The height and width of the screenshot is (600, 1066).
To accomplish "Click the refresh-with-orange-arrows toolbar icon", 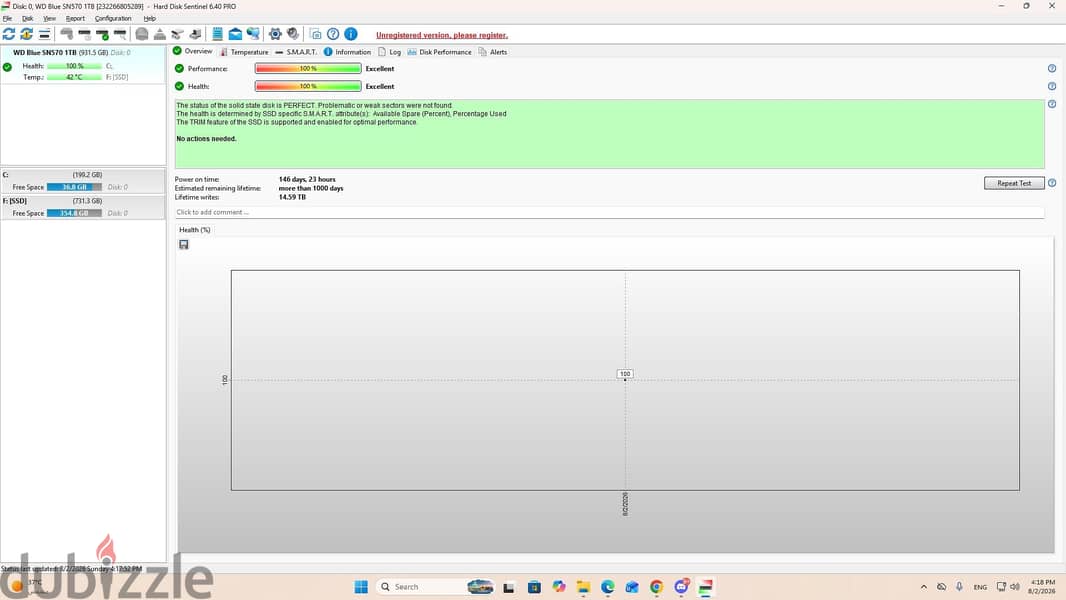I will point(27,34).
